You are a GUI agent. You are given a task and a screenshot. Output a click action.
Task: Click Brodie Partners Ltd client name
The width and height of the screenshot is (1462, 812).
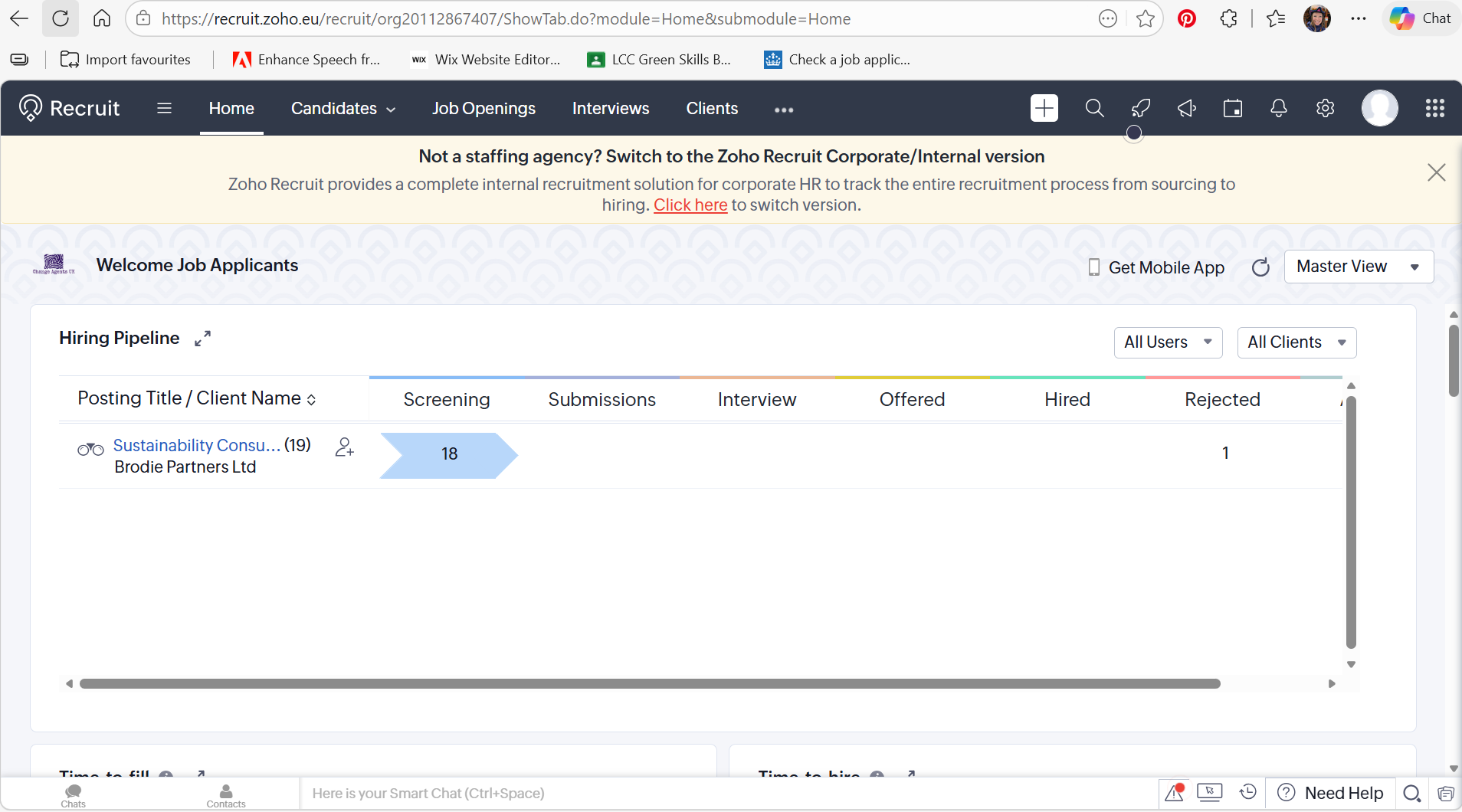point(185,467)
